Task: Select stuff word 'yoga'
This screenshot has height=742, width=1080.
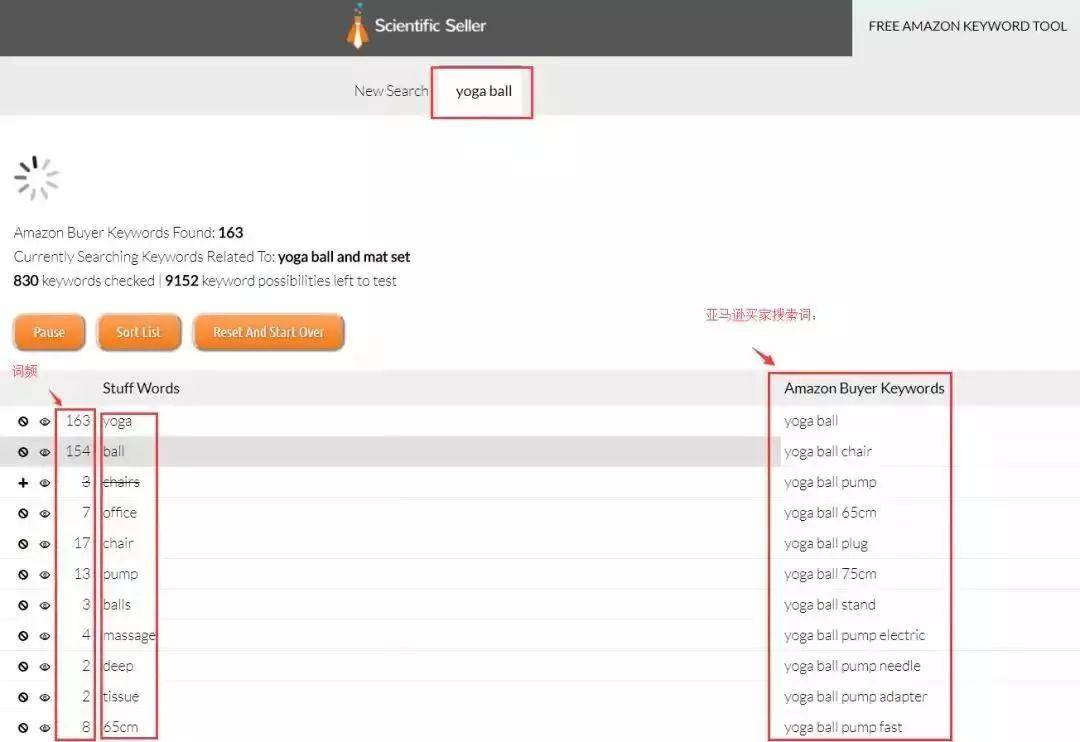Action: tap(117, 421)
